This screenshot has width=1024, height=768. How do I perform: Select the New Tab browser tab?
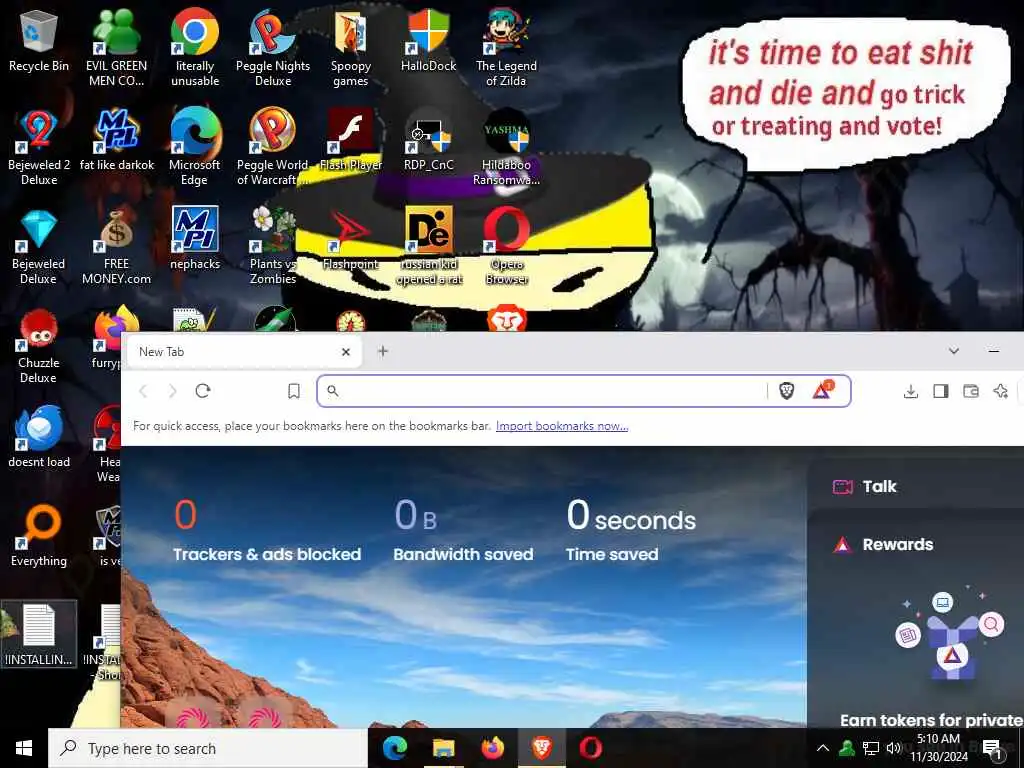pos(242,352)
